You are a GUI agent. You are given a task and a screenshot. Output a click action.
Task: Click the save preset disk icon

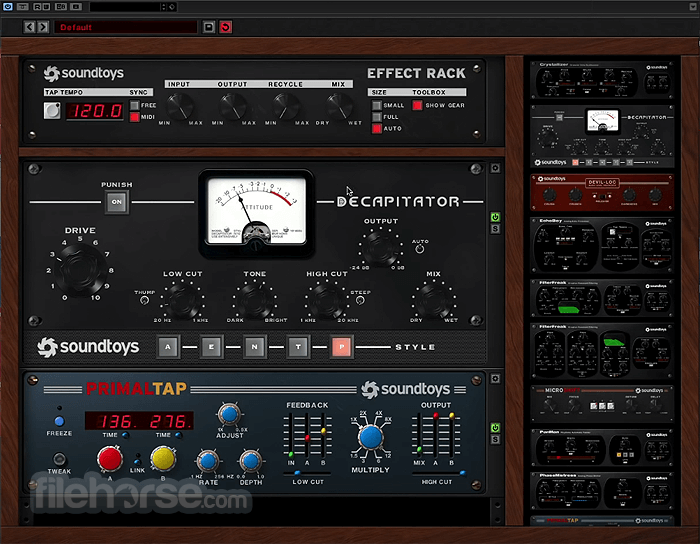point(208,27)
